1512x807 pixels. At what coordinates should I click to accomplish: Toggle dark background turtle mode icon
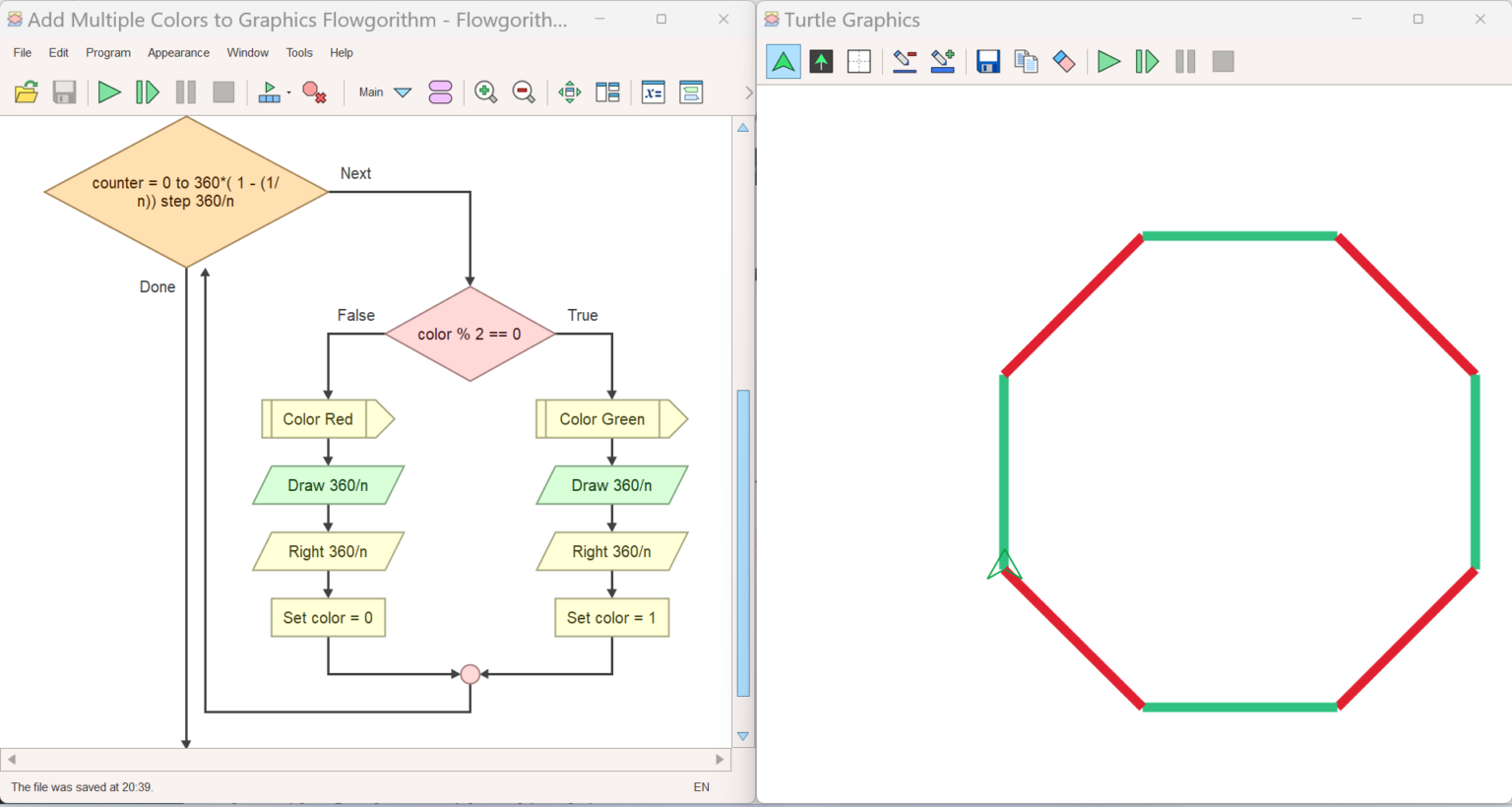(x=821, y=62)
